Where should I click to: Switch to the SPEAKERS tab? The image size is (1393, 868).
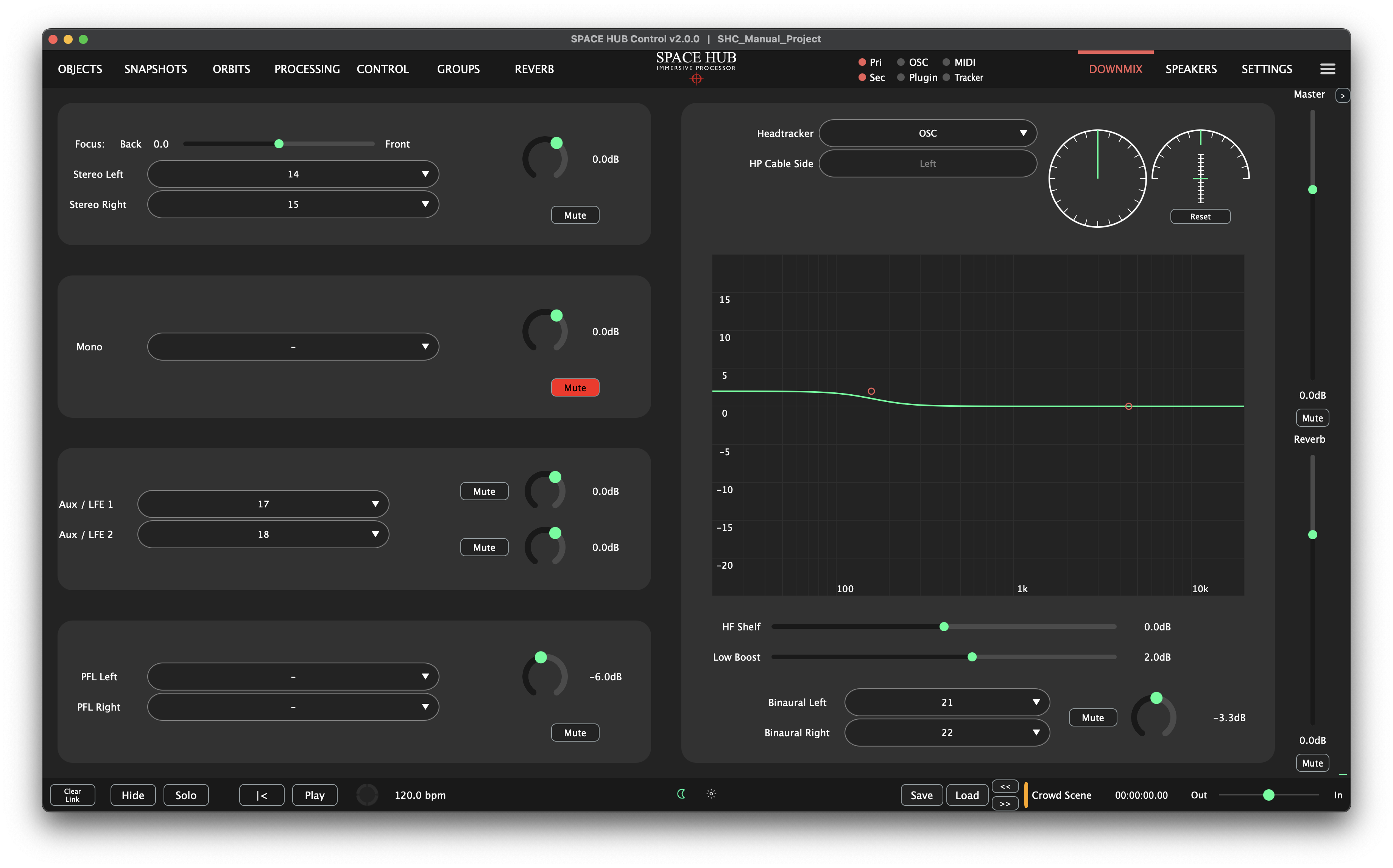point(1192,68)
